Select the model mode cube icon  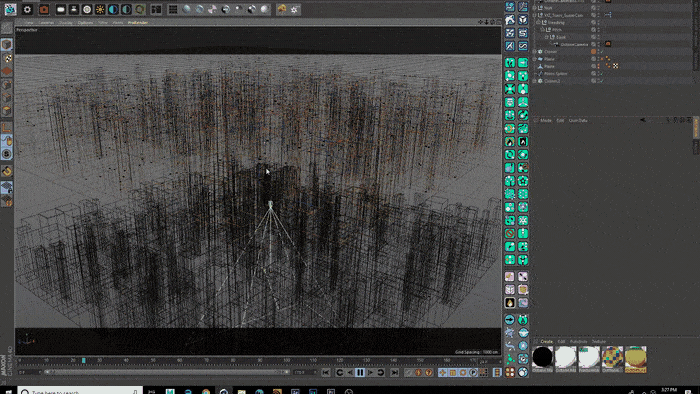pos(7,45)
